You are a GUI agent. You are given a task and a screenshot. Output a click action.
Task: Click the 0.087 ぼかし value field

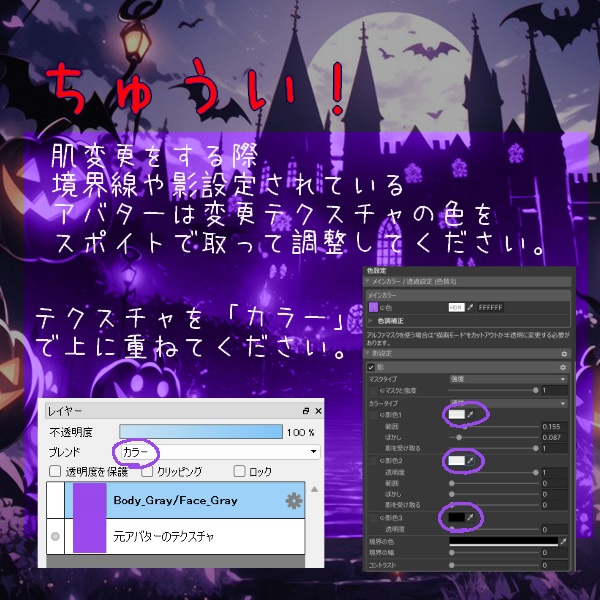[x=554, y=437]
